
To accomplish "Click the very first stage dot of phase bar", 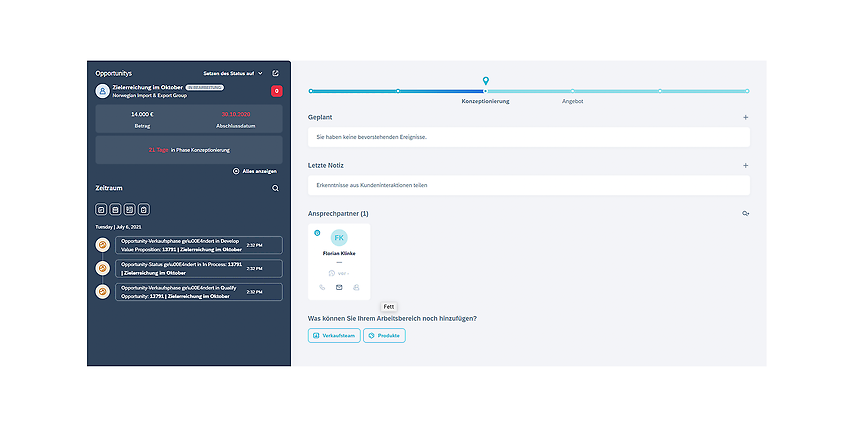I will click(311, 91).
